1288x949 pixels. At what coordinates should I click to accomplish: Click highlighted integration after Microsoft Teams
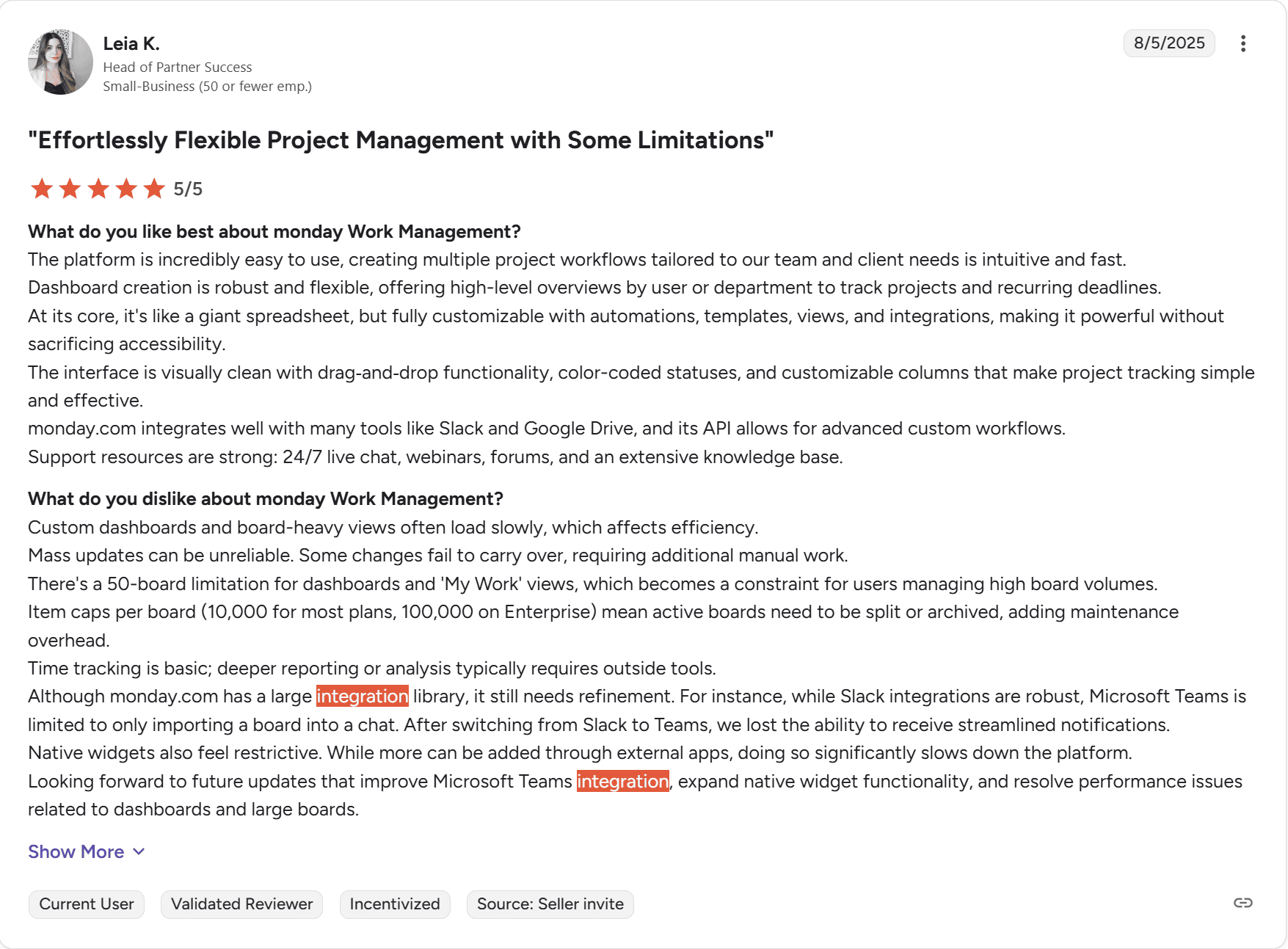(623, 781)
